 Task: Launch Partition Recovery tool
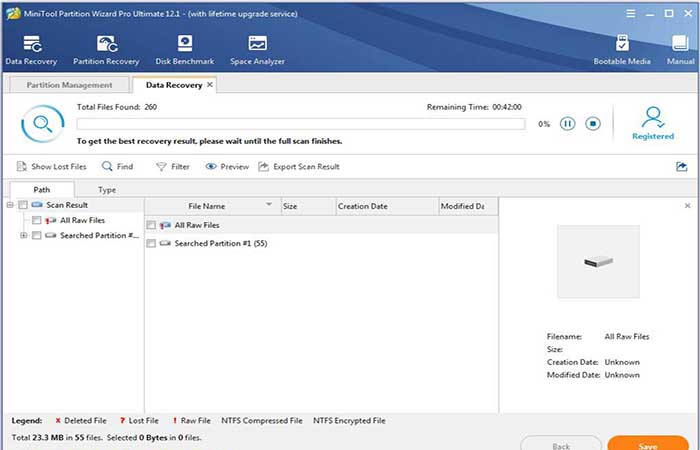(x=106, y=50)
